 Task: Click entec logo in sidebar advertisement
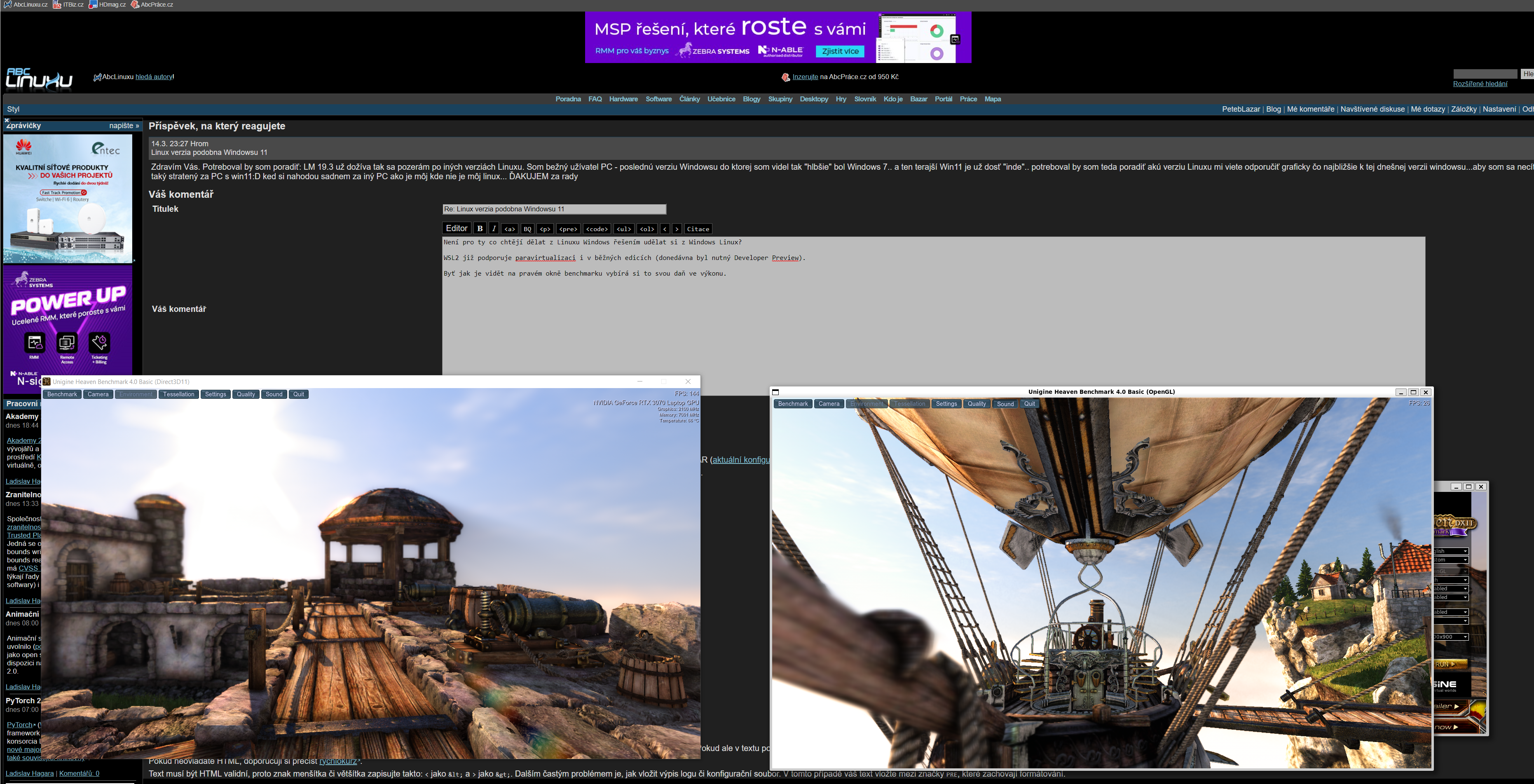tap(105, 148)
